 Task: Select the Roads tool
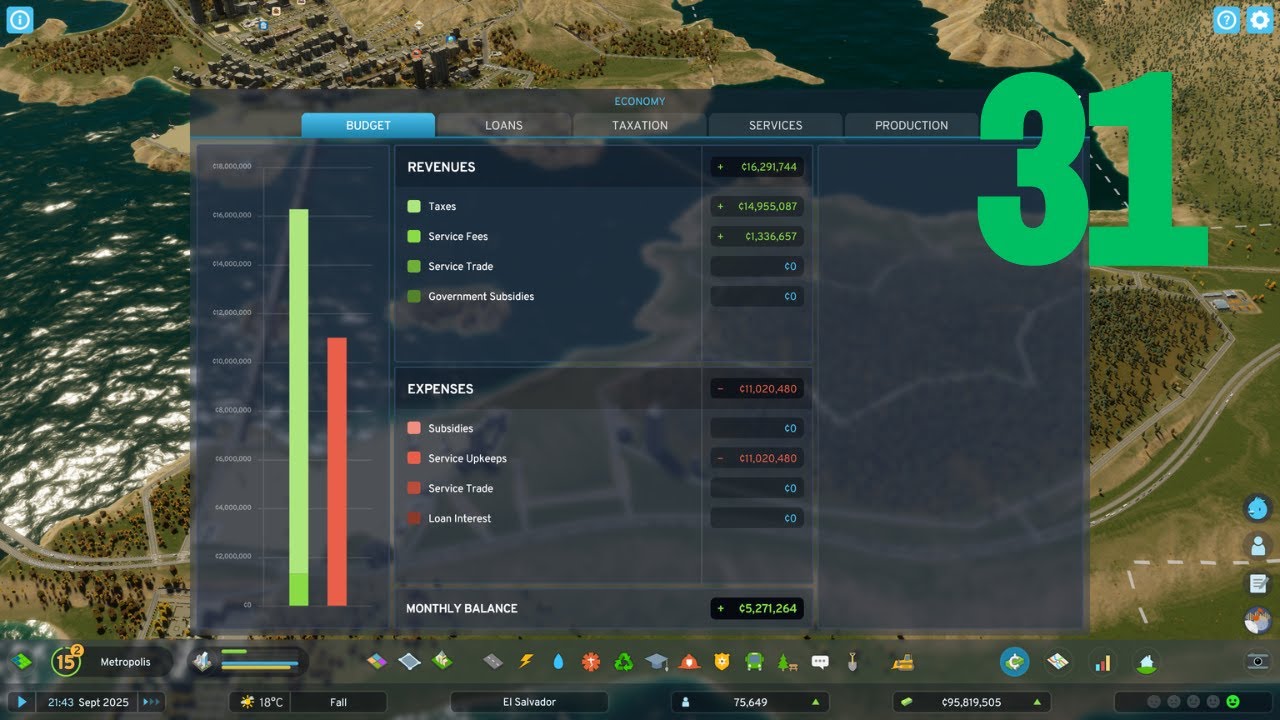click(x=493, y=661)
